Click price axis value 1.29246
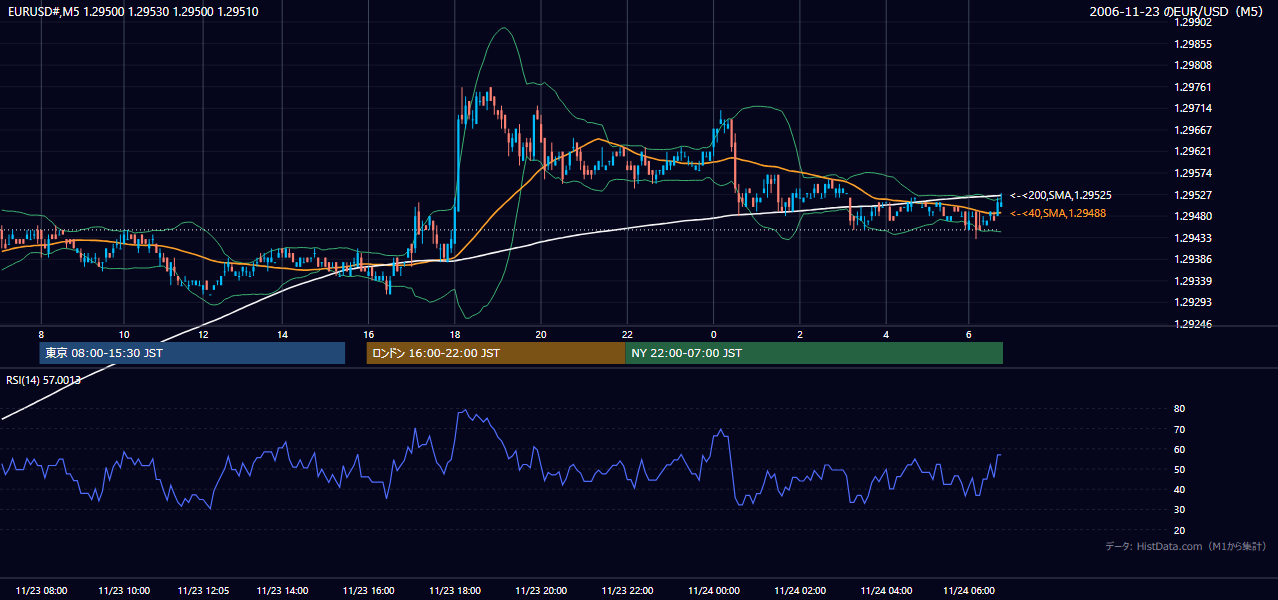Image resolution: width=1278 pixels, height=600 pixels. click(1193, 324)
